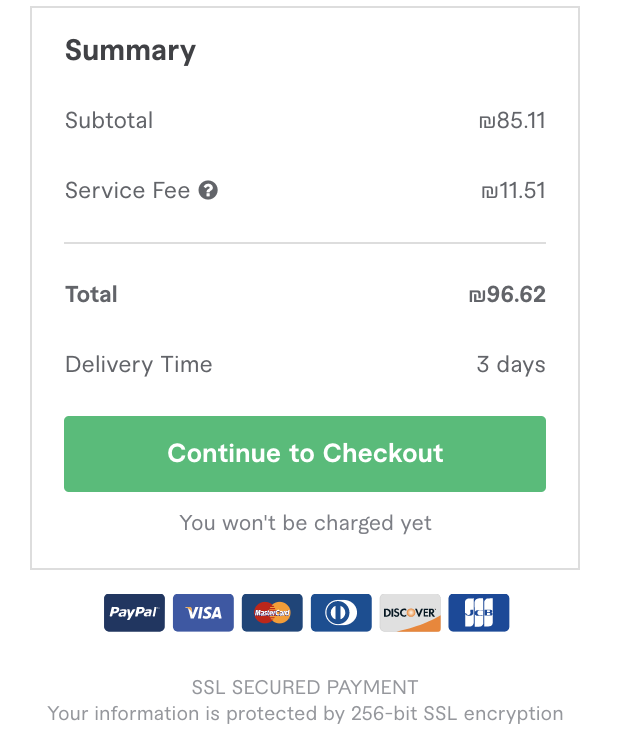
Task: Click the Subtotal label
Action: (x=109, y=120)
